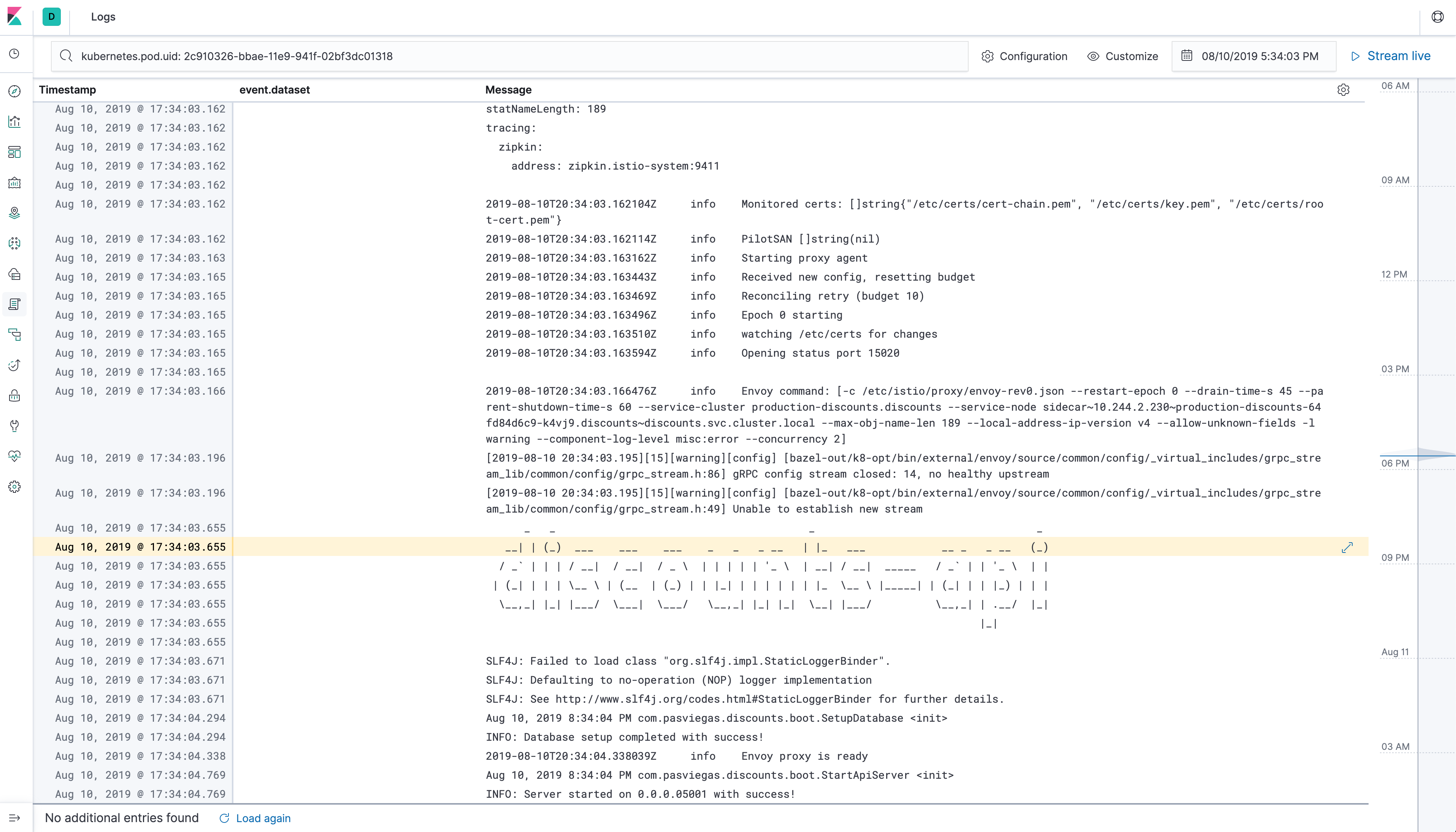The image size is (1456, 832).
Task: Click the search/filter input field
Action: point(510,56)
